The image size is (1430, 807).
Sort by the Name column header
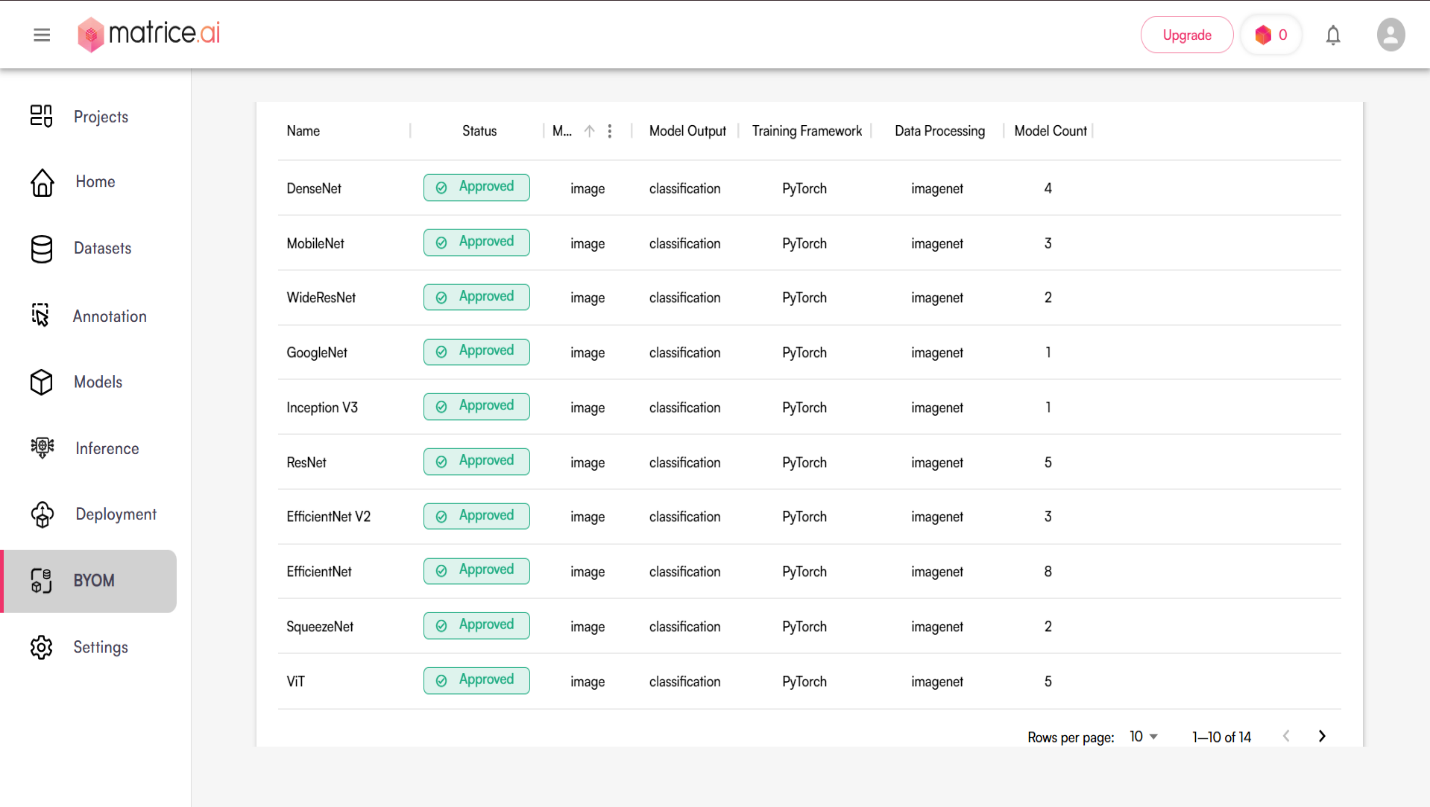[x=303, y=131]
